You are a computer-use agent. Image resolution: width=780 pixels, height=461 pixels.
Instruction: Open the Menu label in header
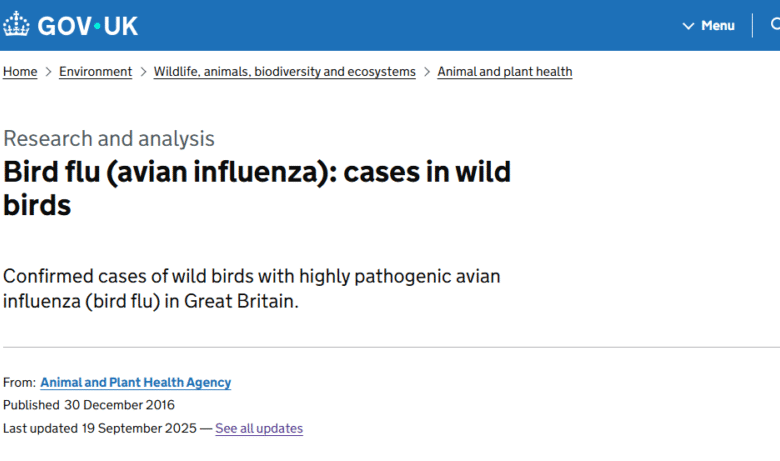click(x=718, y=26)
